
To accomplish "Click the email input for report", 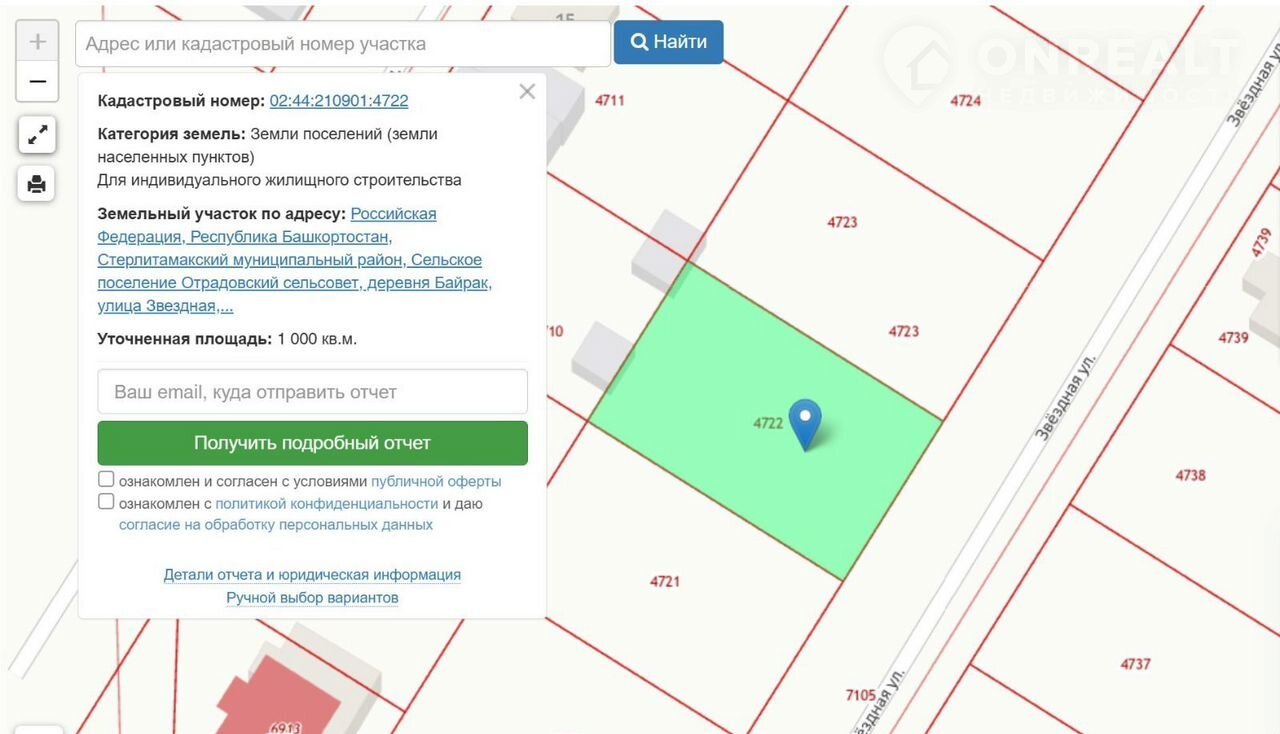I will [312, 392].
